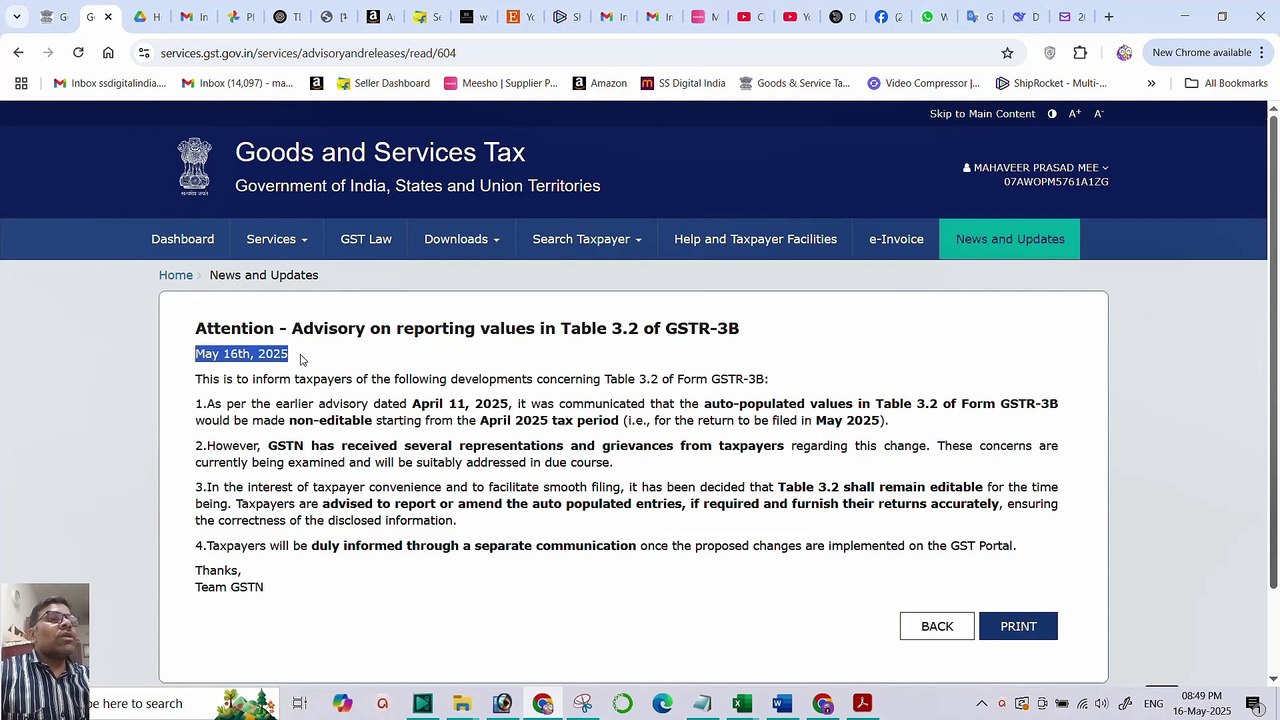Expand the Downloads menu dropdown

pyautogui.click(x=461, y=239)
